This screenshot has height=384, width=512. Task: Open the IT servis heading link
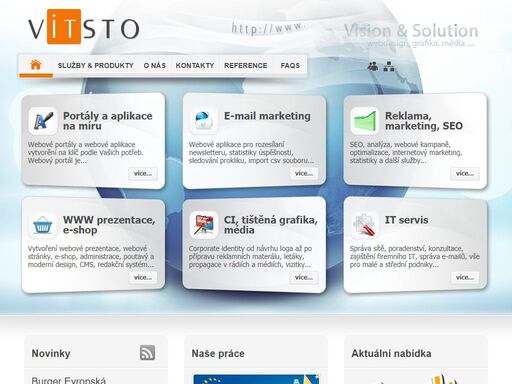click(406, 220)
